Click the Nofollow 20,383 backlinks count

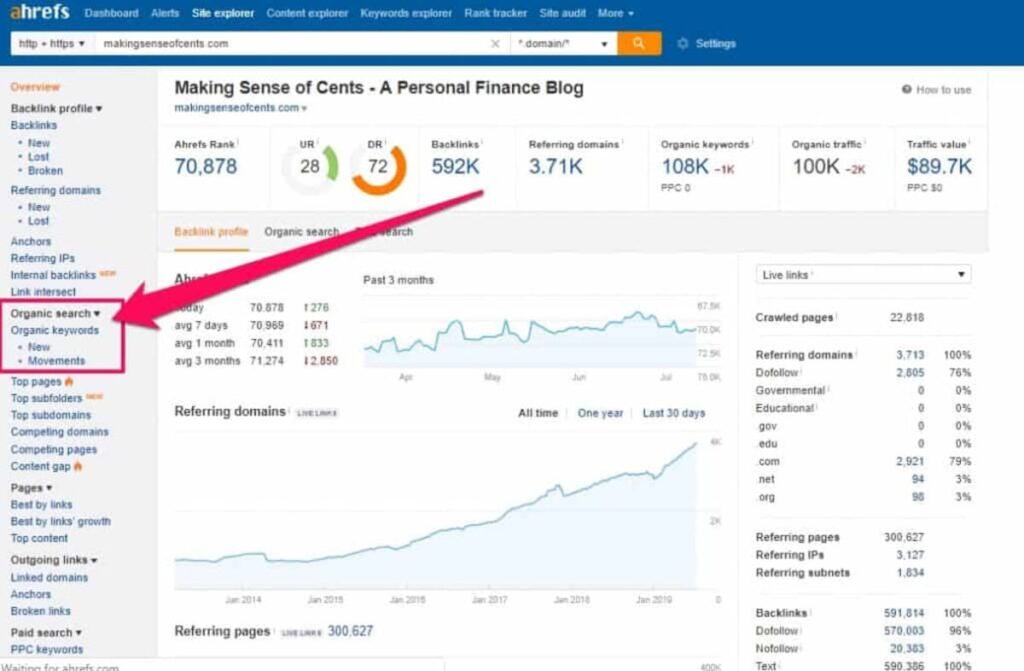[907, 649]
